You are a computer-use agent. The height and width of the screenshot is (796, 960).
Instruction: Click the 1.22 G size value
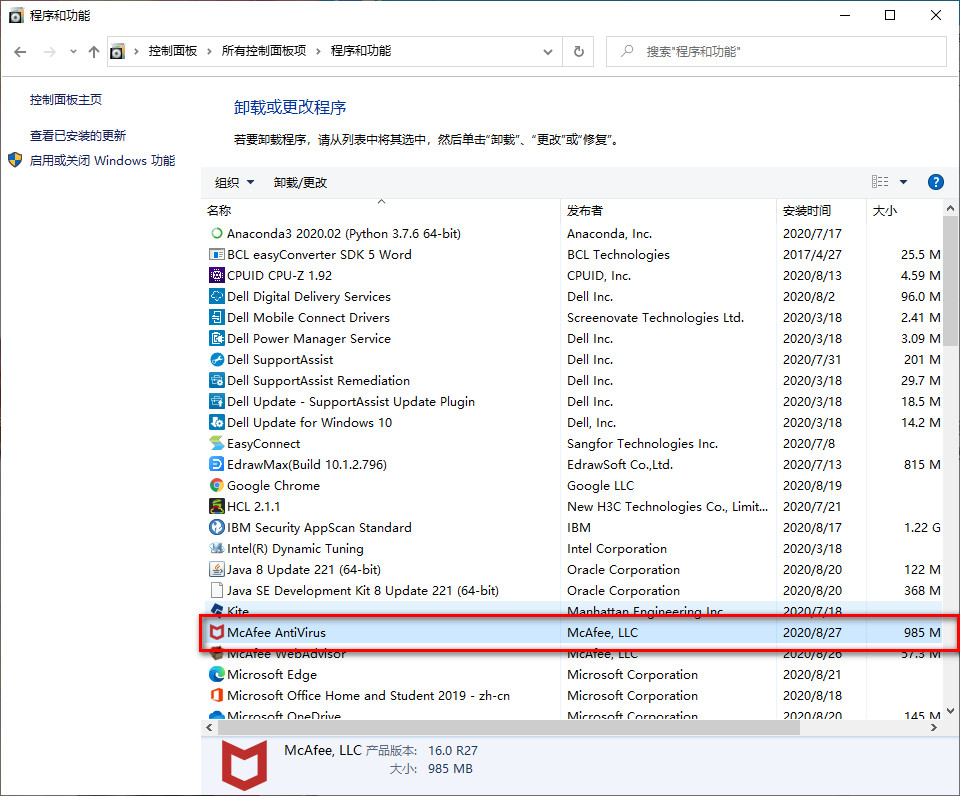922,527
